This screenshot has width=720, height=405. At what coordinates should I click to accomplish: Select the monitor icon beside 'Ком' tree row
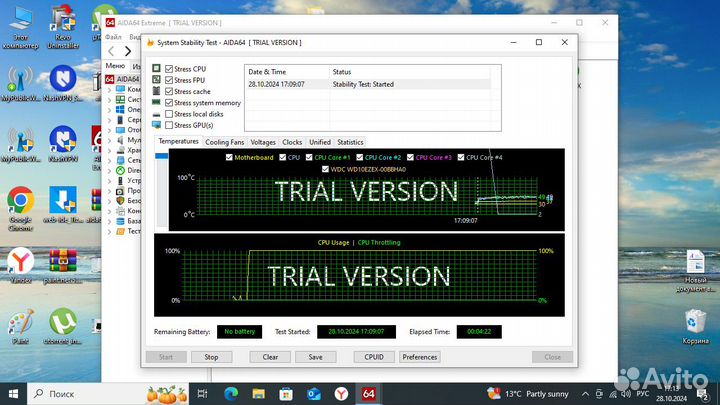coord(120,89)
